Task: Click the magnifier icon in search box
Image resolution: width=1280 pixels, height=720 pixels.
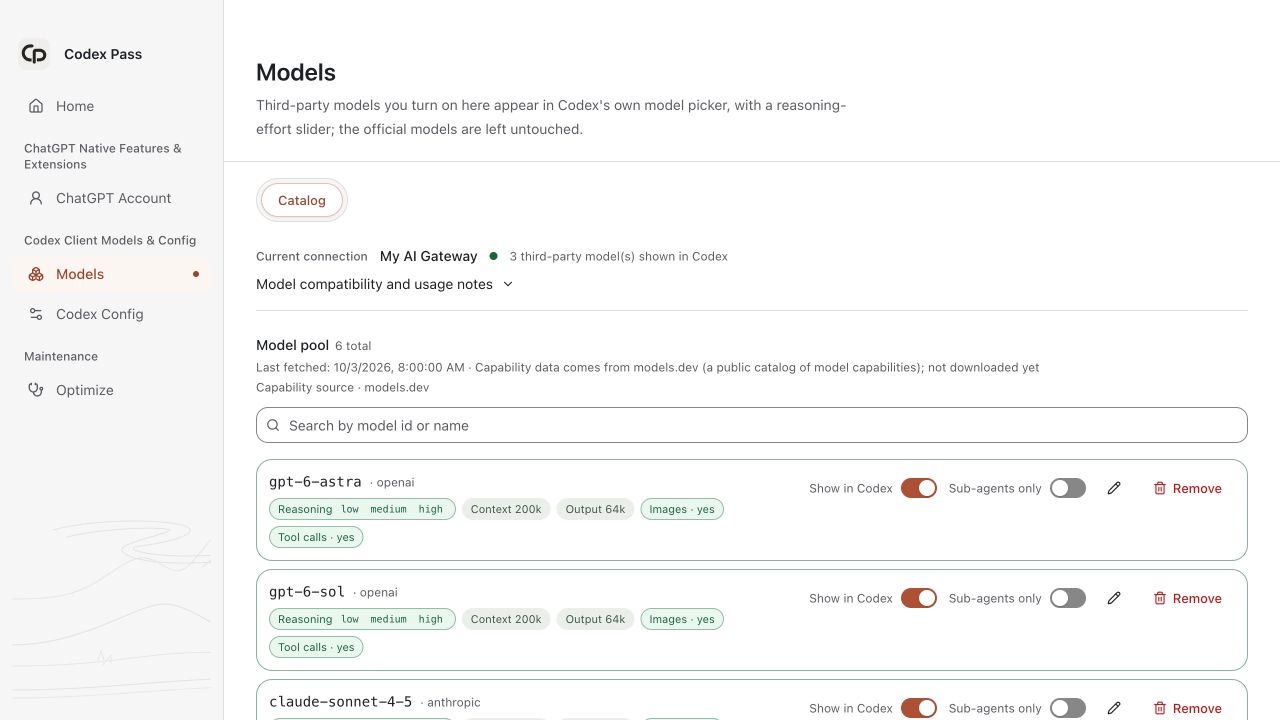Action: (273, 425)
